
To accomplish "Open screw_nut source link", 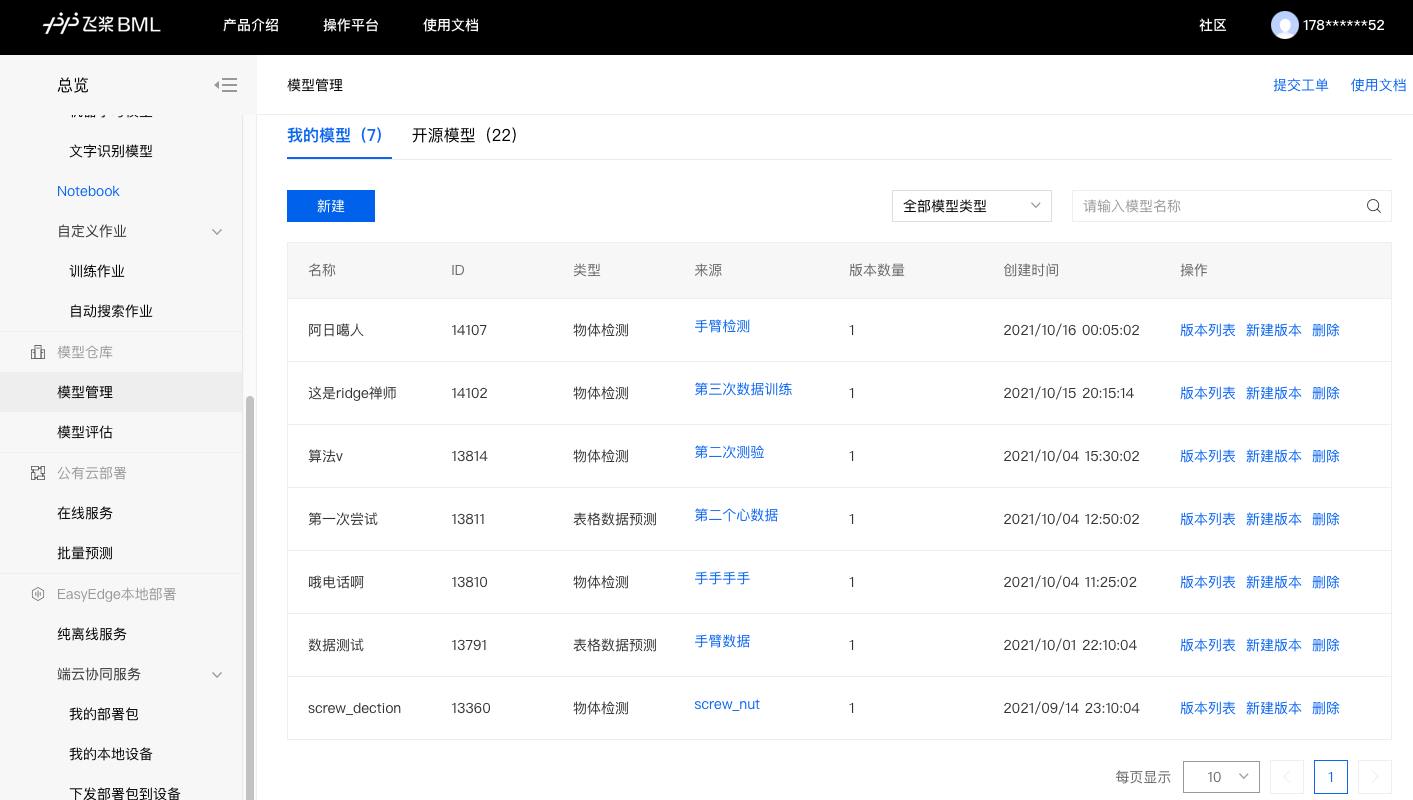I will point(727,704).
